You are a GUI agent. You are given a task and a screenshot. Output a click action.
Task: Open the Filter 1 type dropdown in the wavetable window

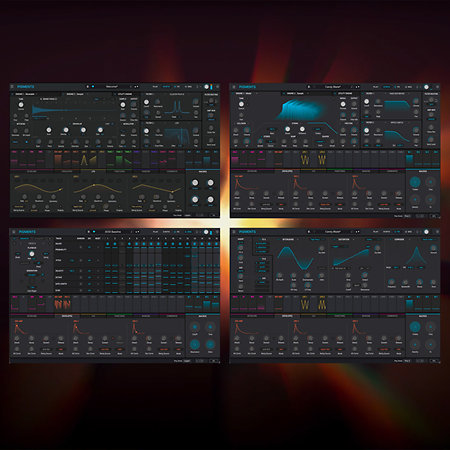(397, 94)
